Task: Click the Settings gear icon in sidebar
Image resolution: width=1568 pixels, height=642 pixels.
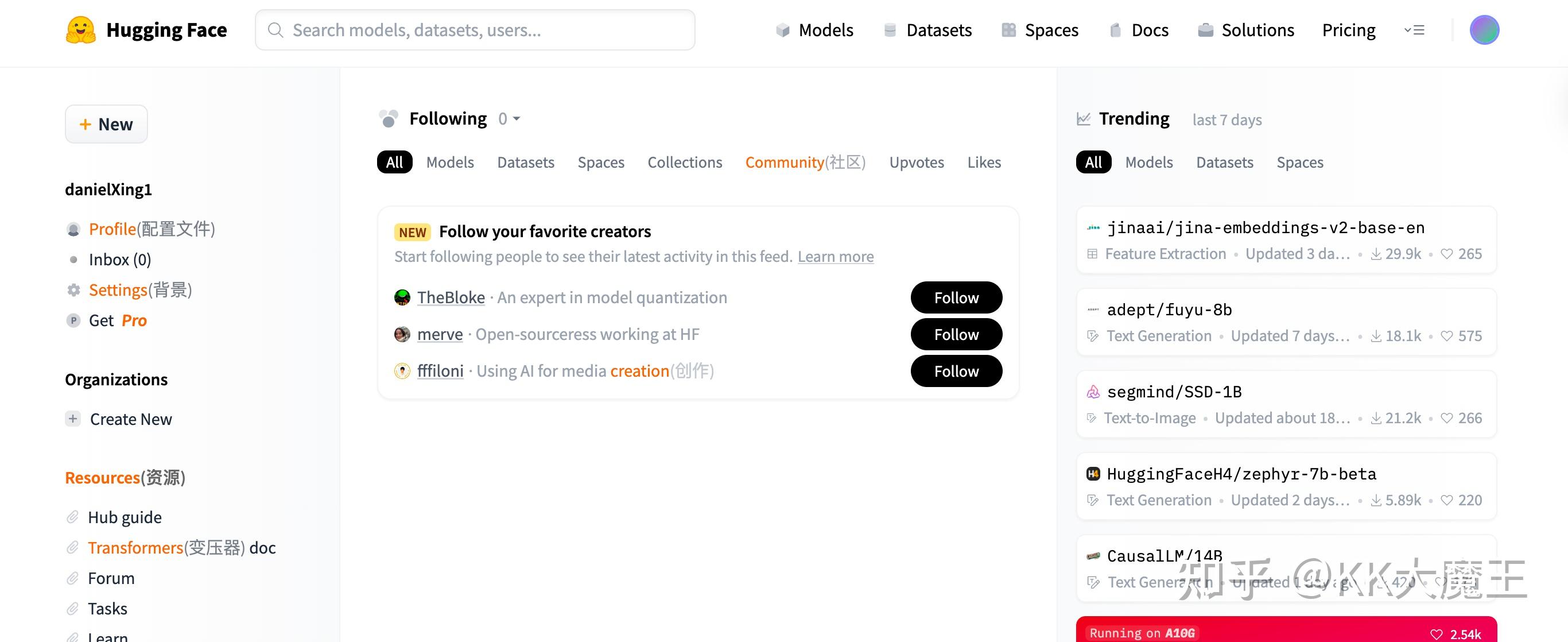Action: (x=73, y=291)
